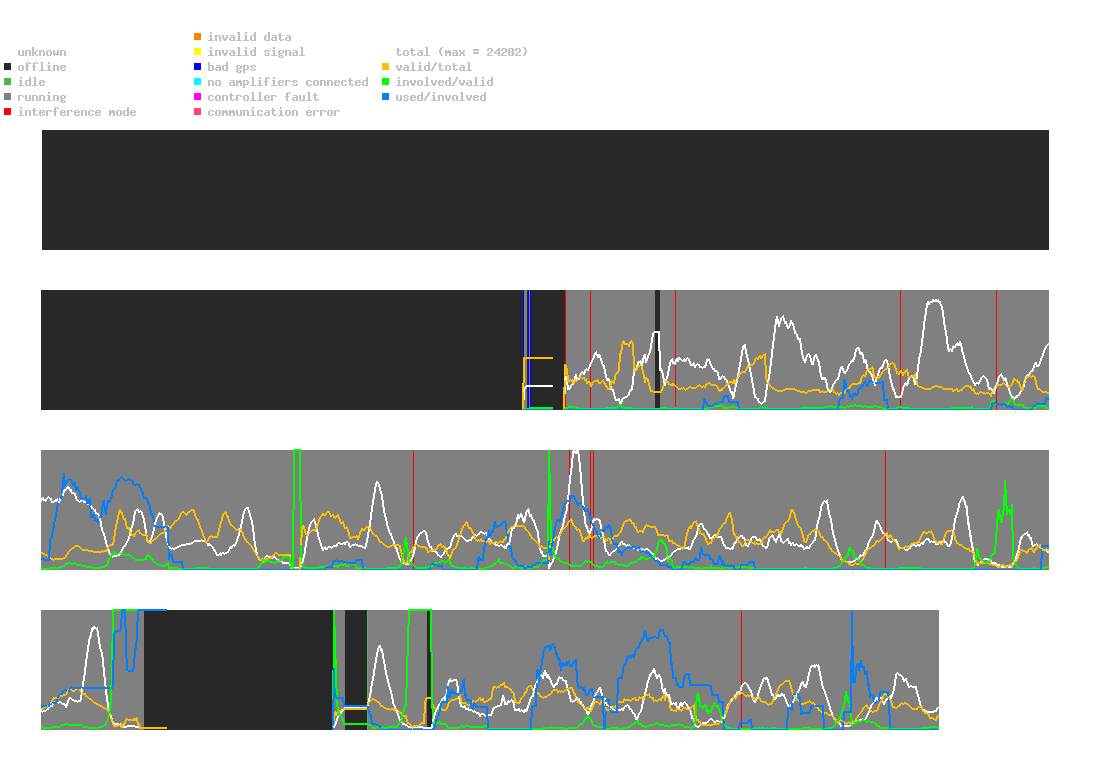Click the yellow invalid signal swatch
This screenshot has height=764, width=1095.
pos(198,52)
